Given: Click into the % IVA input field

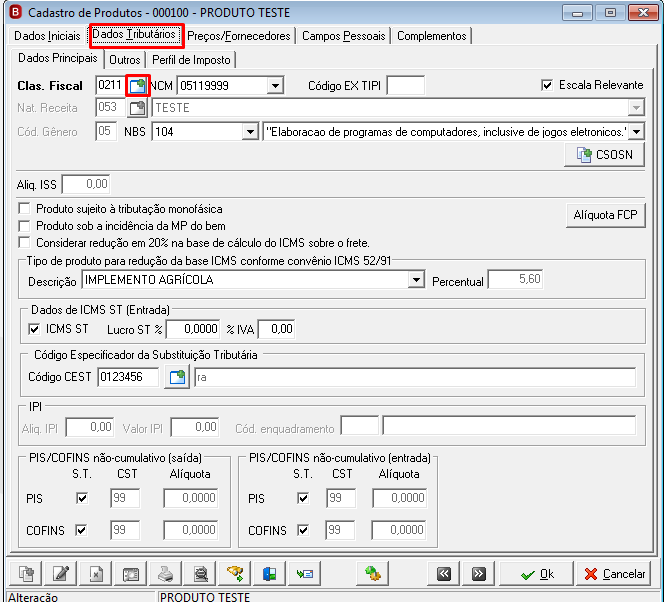Looking at the screenshot, I should [x=276, y=329].
